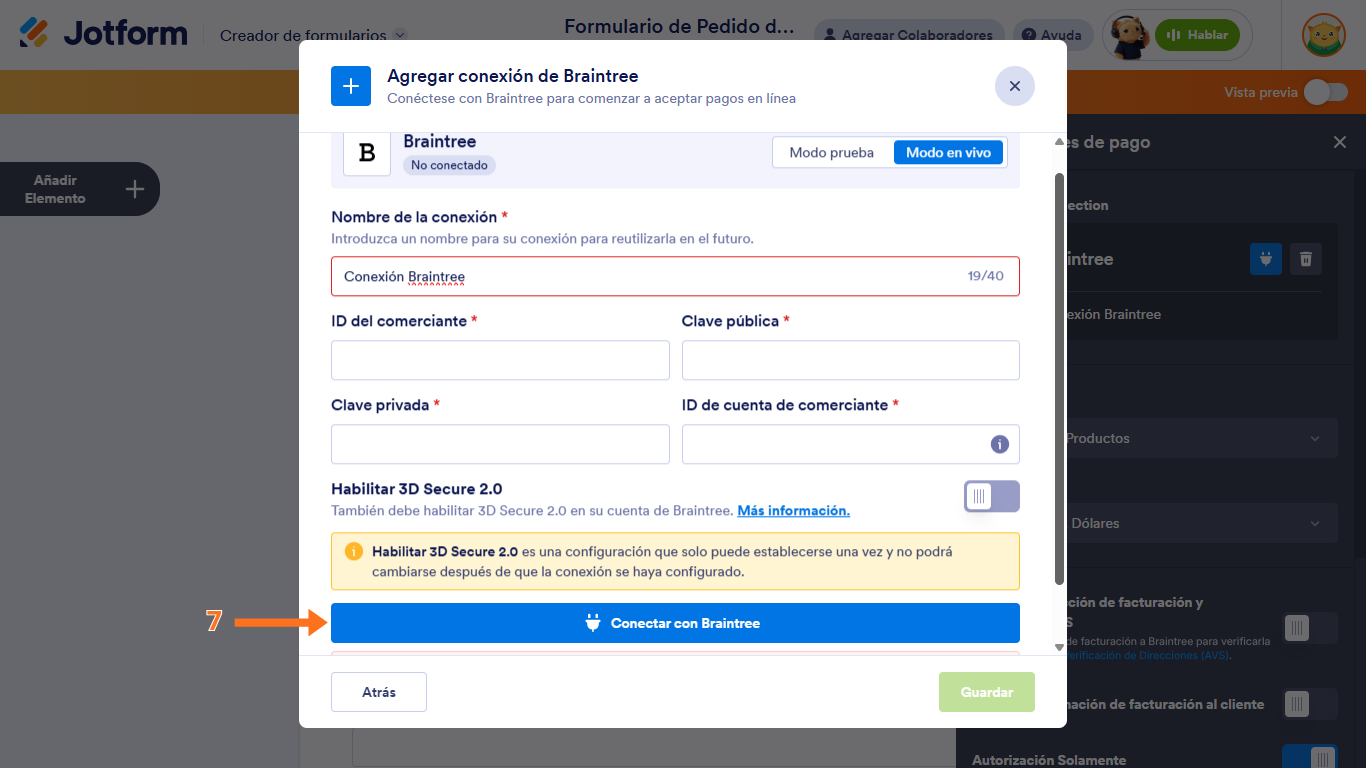Close the payment settings side panel

pos(1340,142)
